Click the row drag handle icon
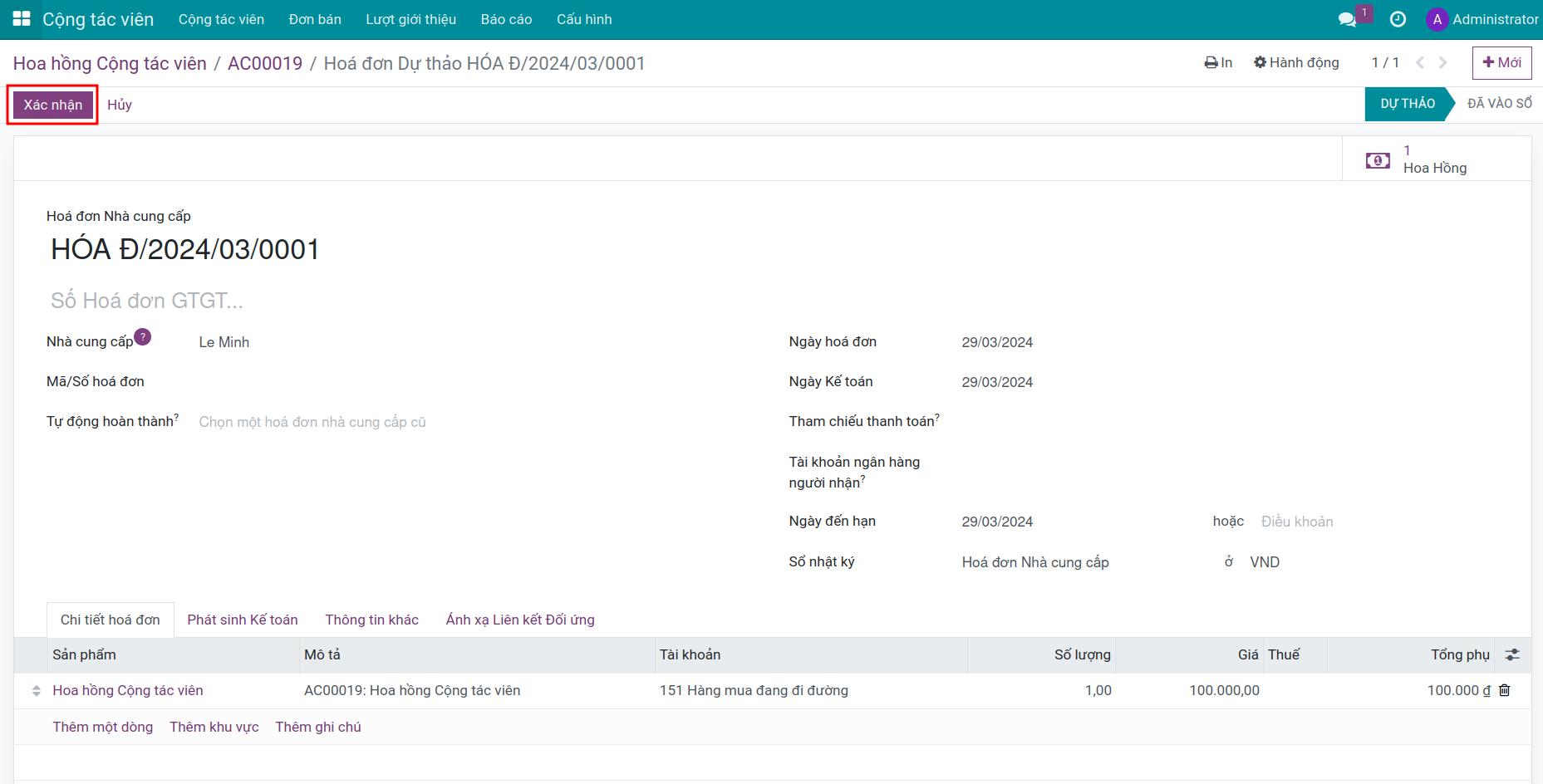The image size is (1543, 784). (x=36, y=691)
